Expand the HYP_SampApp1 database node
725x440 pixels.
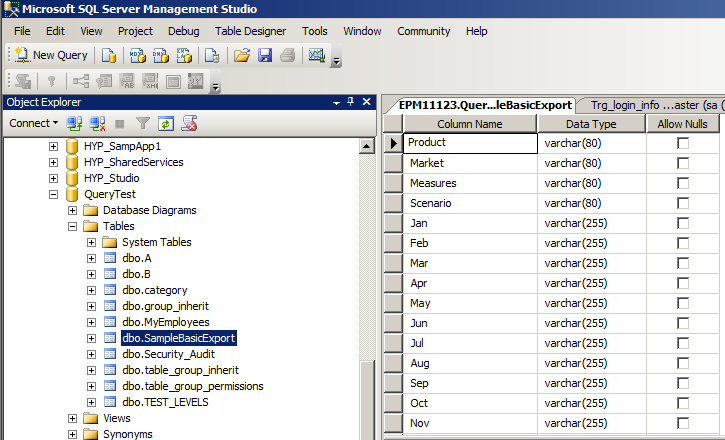pos(54,147)
